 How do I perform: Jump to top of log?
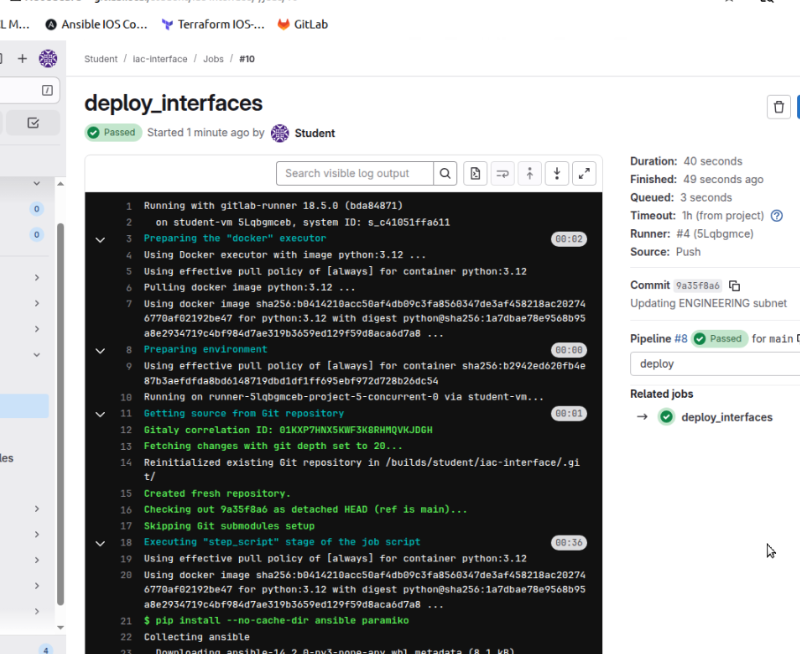click(x=530, y=173)
